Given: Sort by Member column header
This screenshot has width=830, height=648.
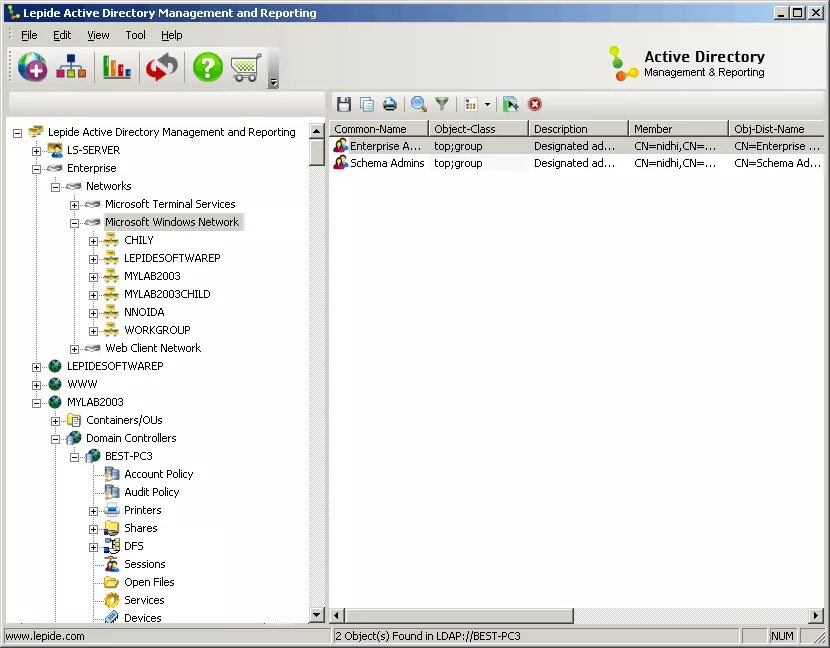Looking at the screenshot, I should (678, 129).
